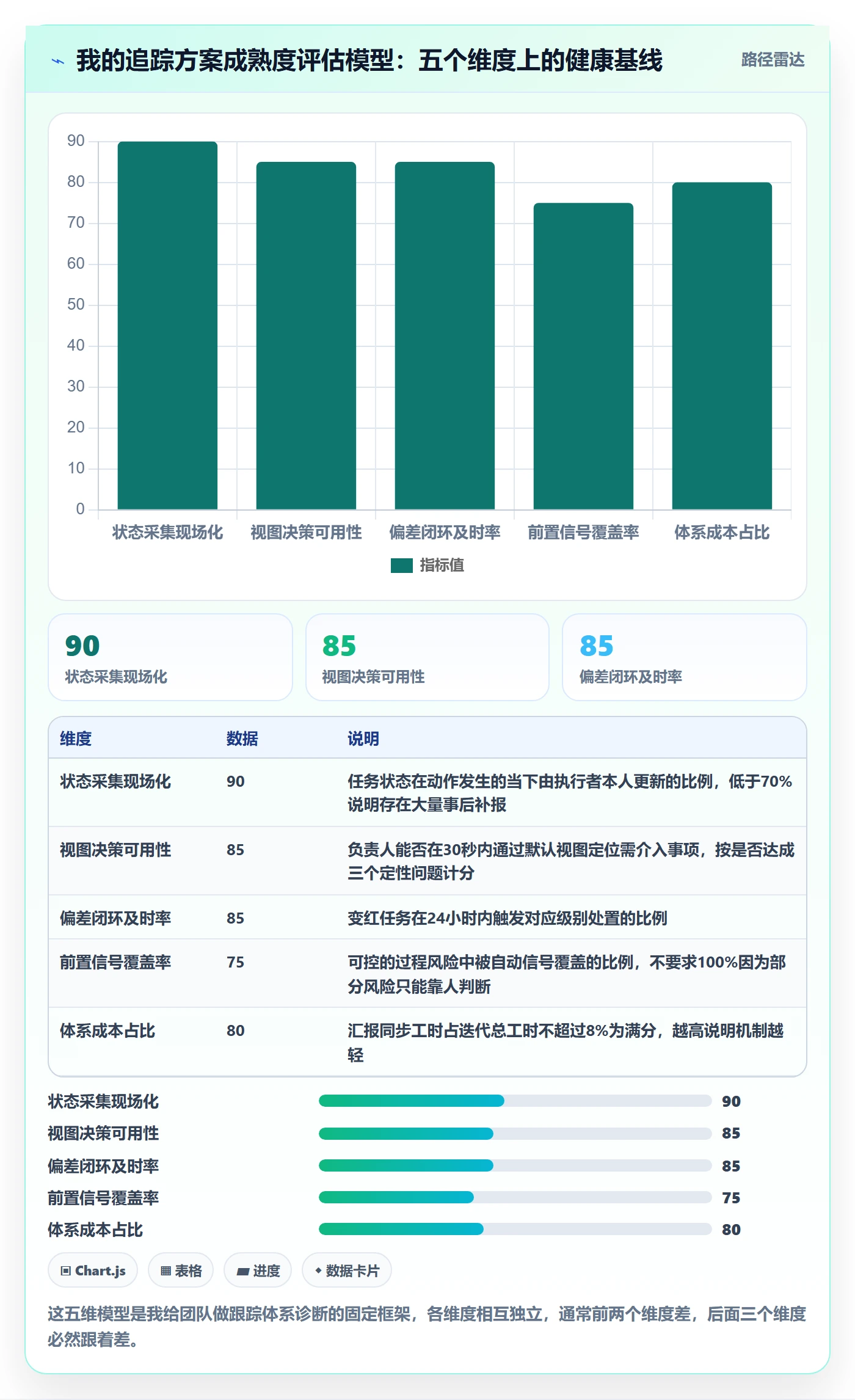Select 偏差闭环及时率 cell in the table
The height and width of the screenshot is (1400, 855).
[115, 918]
